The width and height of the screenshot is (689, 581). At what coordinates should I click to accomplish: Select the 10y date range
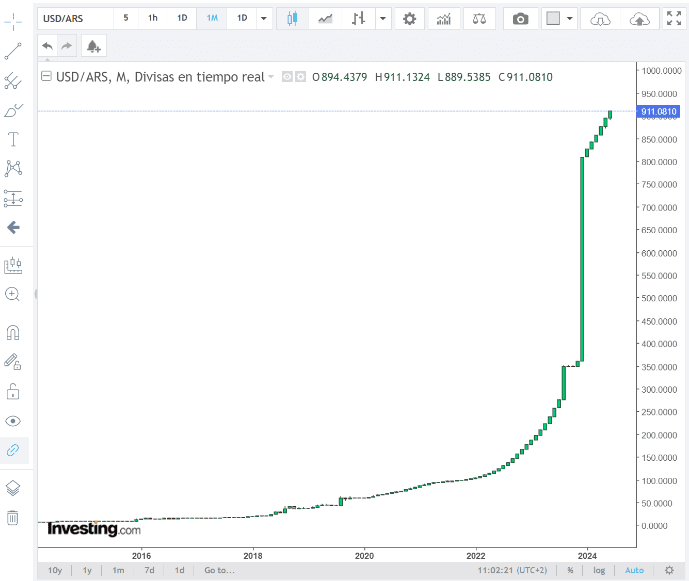[55, 570]
